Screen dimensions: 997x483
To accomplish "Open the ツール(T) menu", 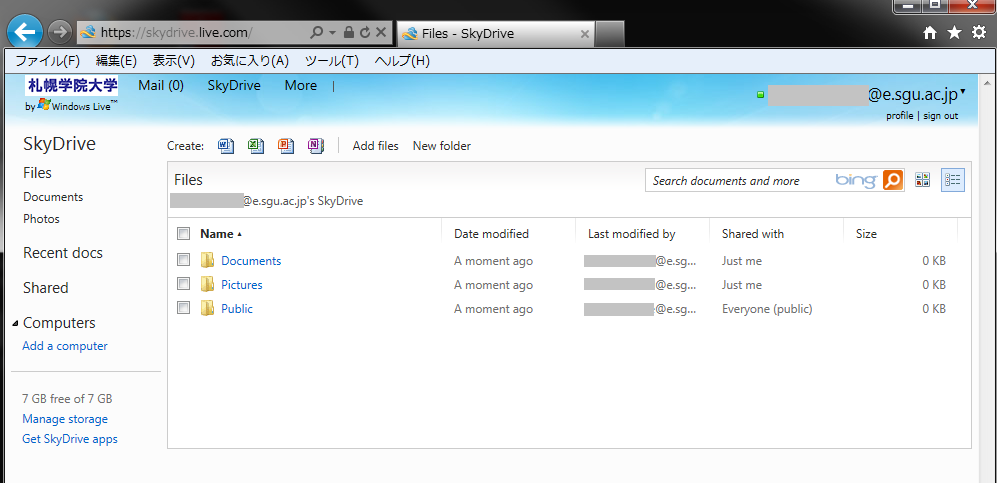I will (x=332, y=61).
